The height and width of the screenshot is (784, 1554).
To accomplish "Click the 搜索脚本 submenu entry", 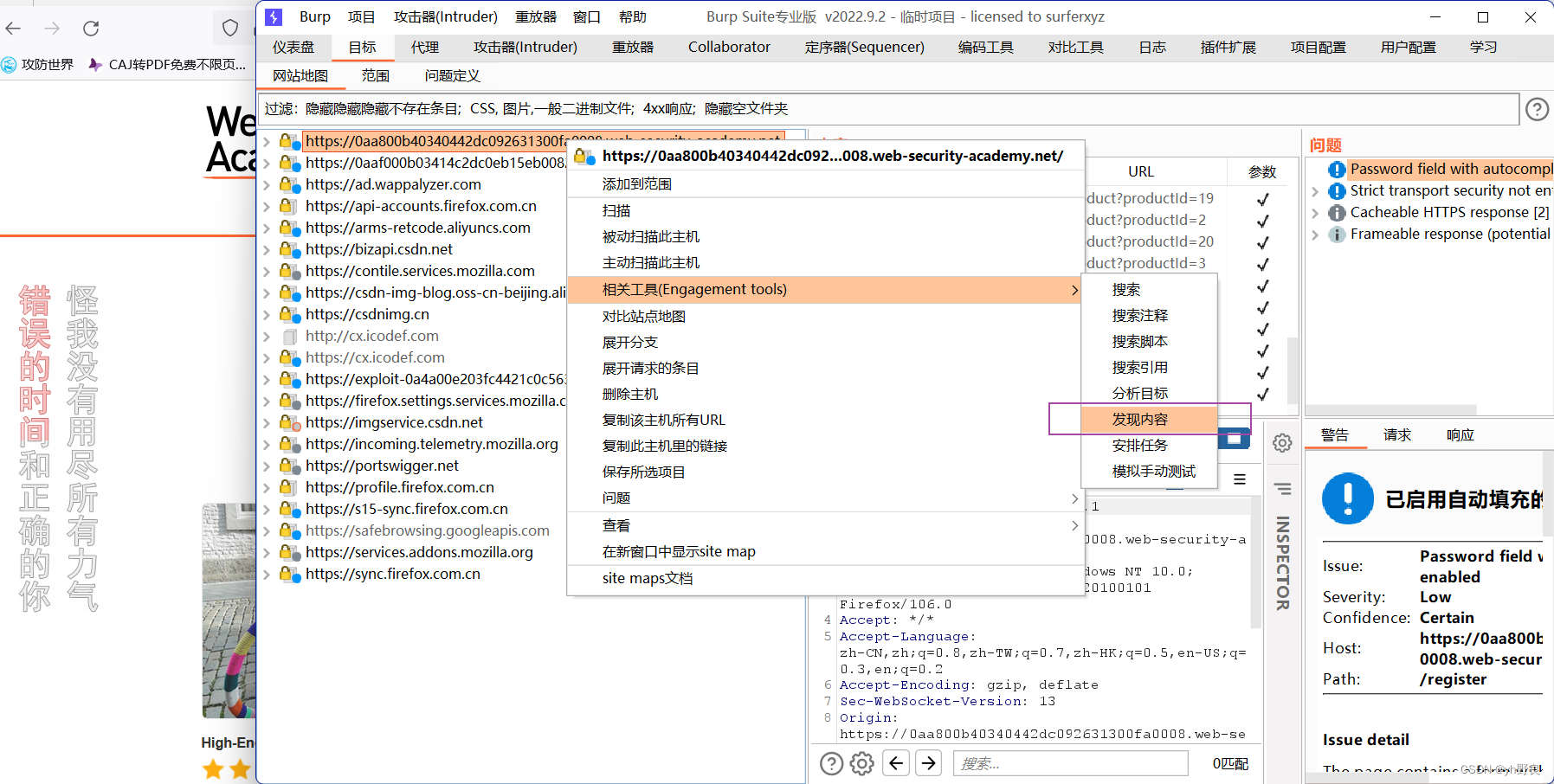I will click(1150, 342).
